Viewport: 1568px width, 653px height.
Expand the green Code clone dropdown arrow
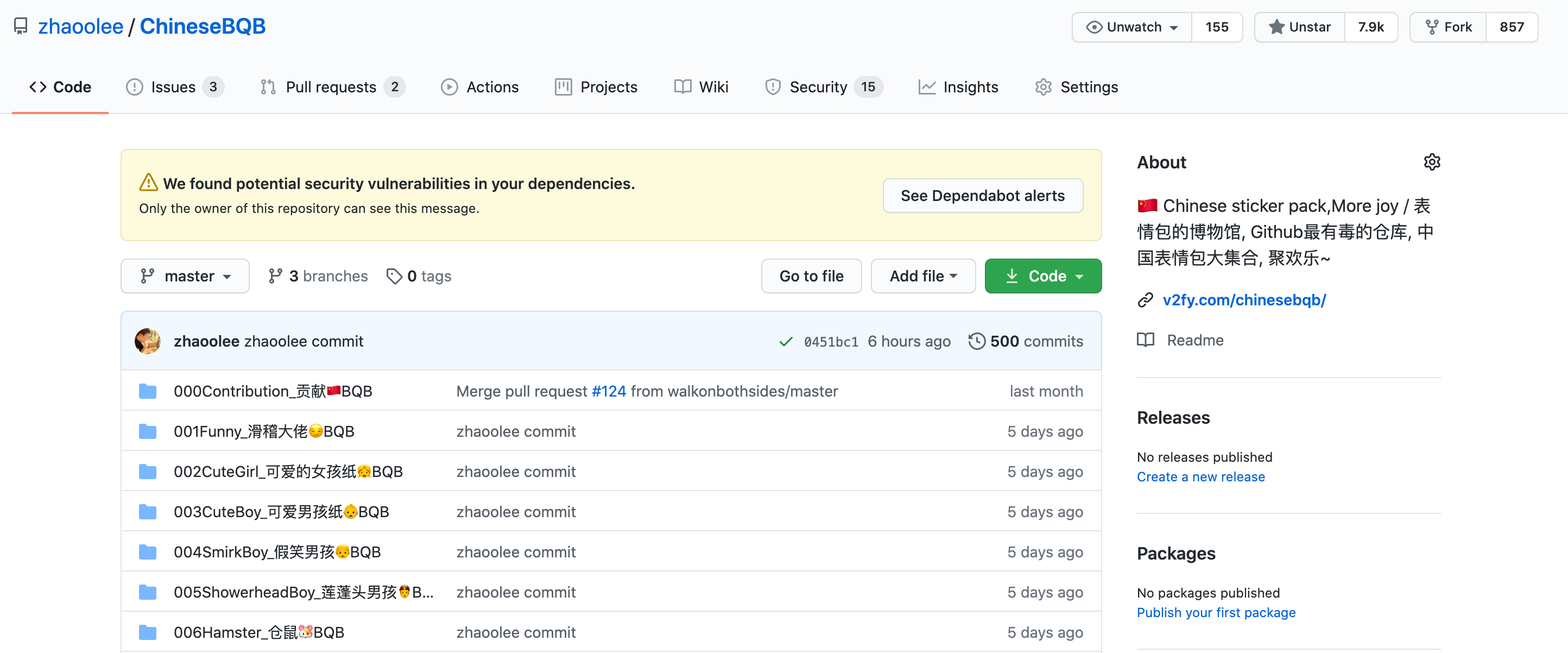coord(1080,277)
